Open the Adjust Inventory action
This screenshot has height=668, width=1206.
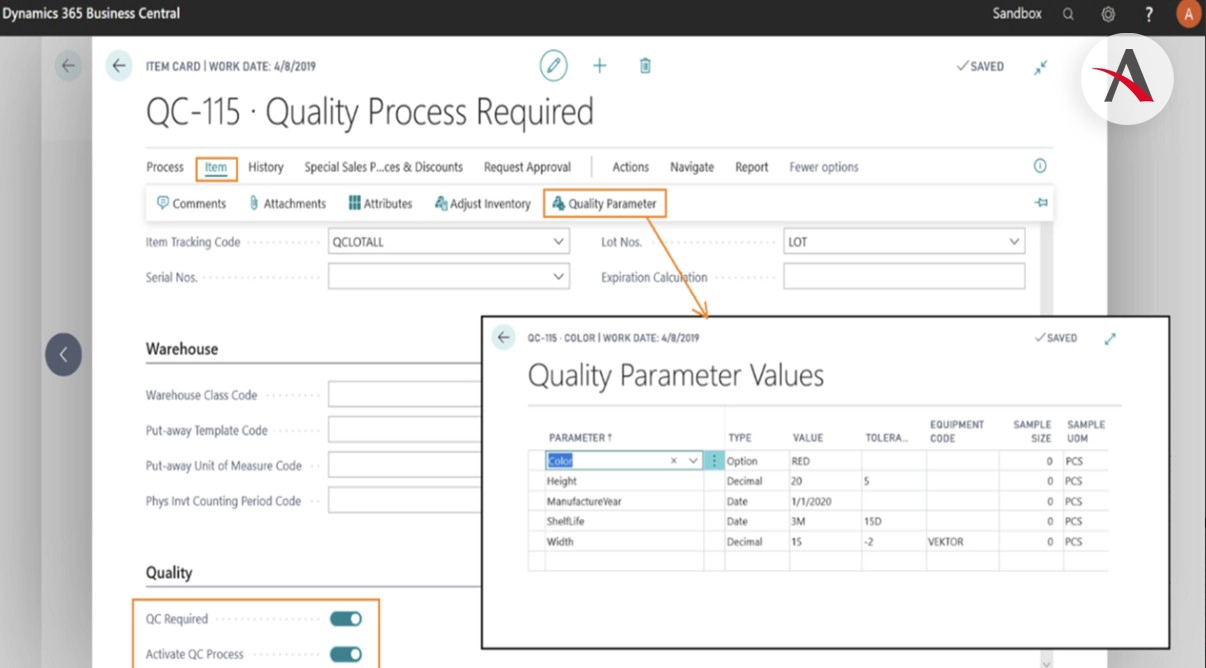point(483,204)
